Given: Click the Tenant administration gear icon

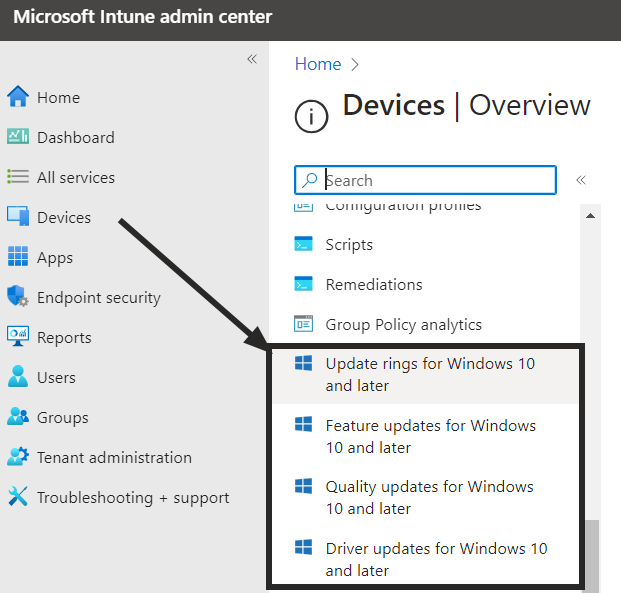Looking at the screenshot, I should point(18,456).
